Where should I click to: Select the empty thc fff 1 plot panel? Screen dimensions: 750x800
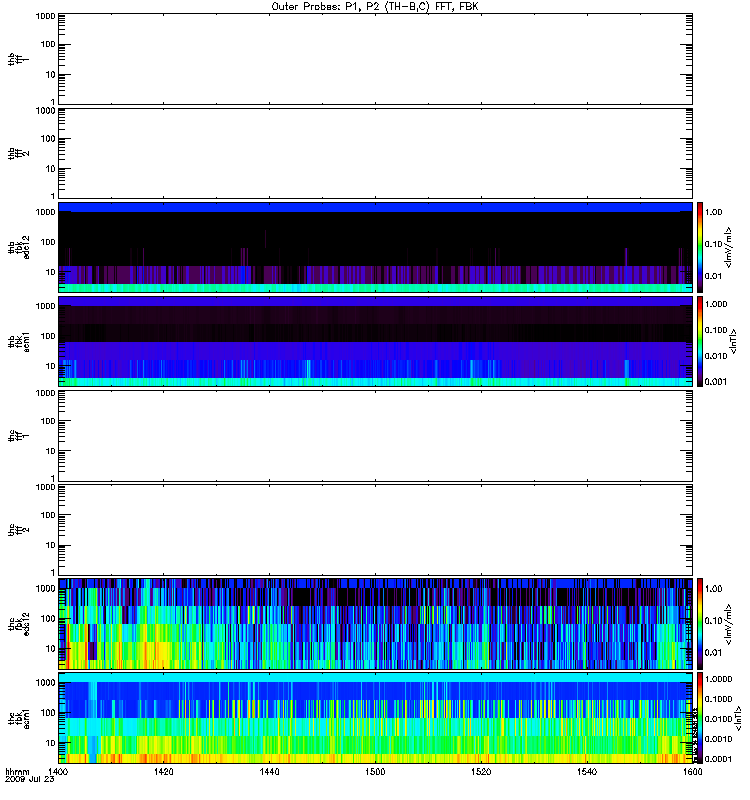375,436
